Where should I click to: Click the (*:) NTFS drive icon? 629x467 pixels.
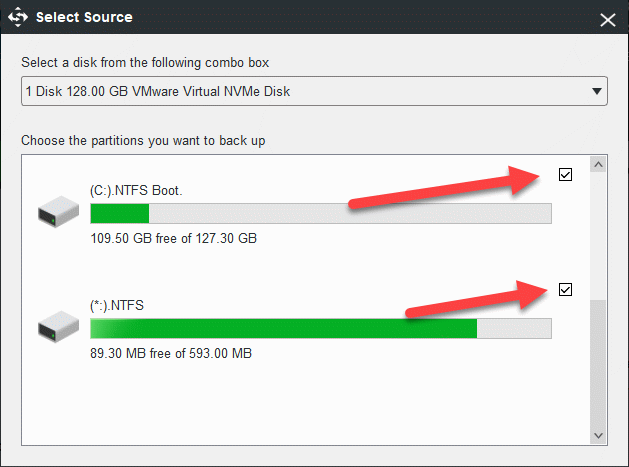point(58,325)
